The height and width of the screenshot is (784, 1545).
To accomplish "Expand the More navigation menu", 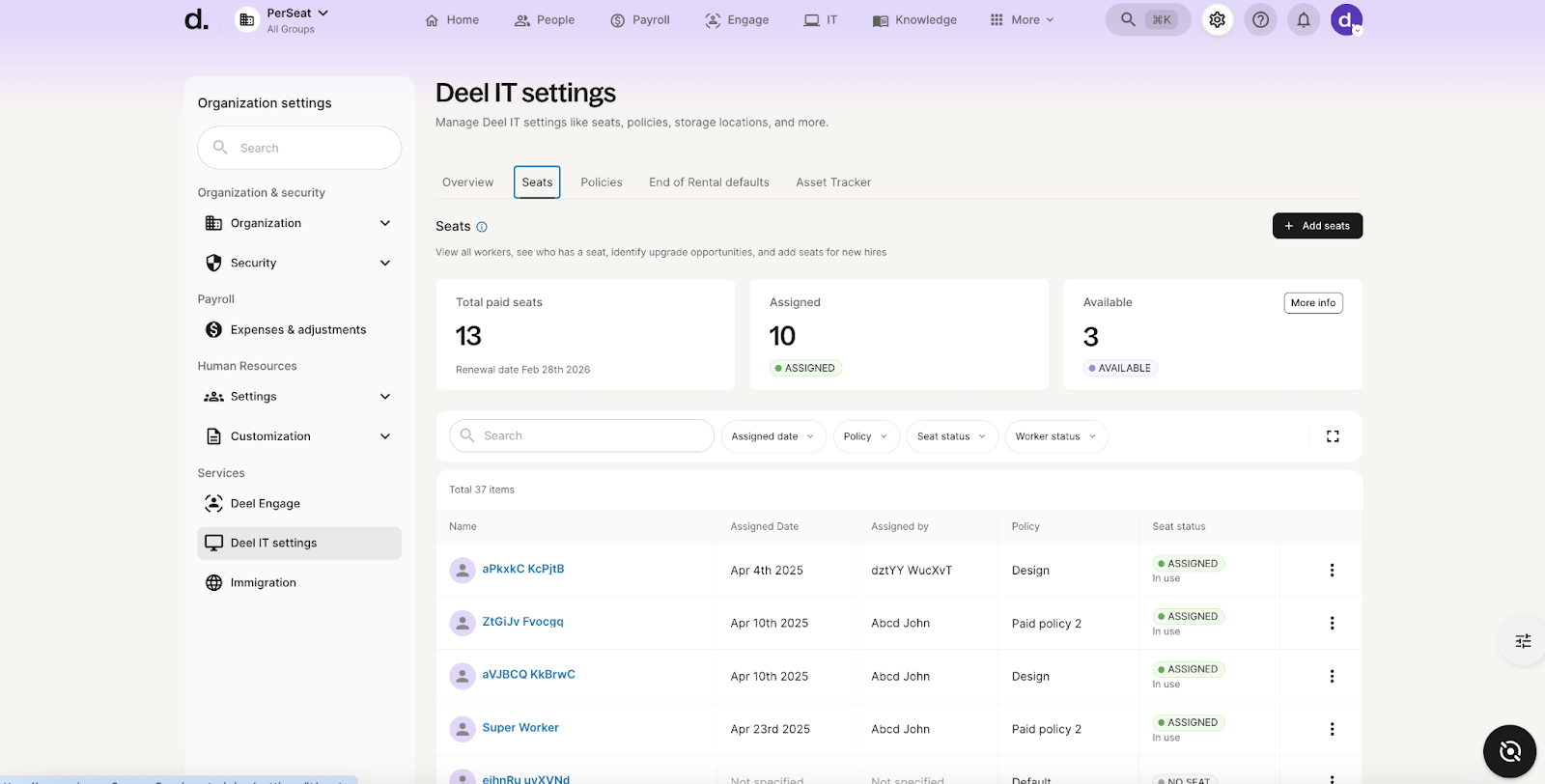I will tap(1022, 20).
